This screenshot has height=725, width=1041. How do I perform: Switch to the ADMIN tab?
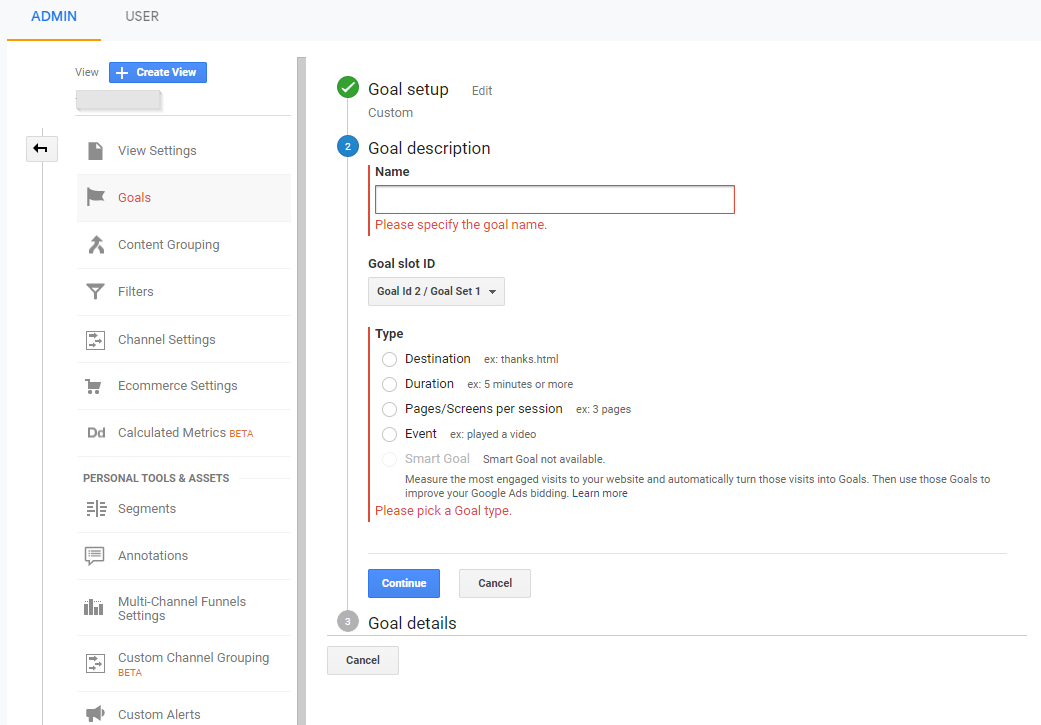[x=54, y=17]
